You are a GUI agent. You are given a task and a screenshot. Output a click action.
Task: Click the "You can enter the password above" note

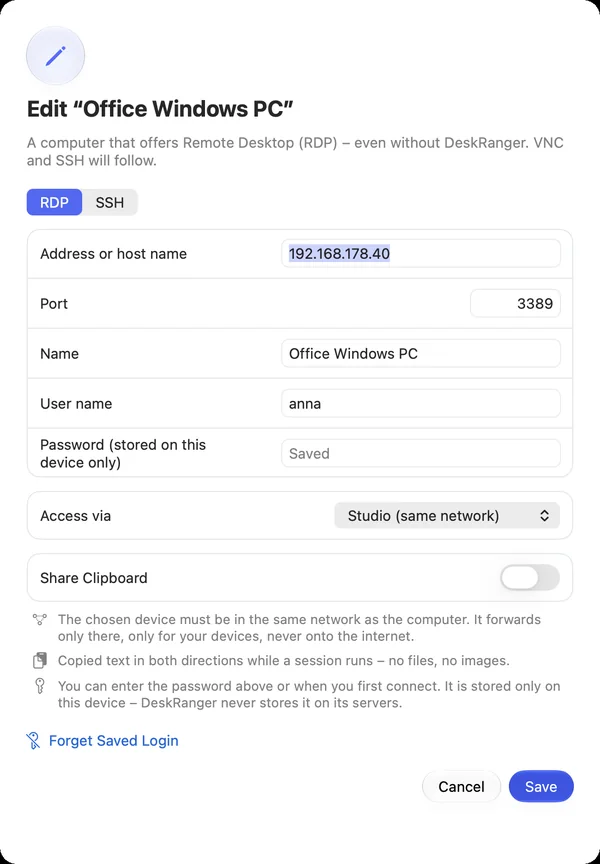coord(309,694)
